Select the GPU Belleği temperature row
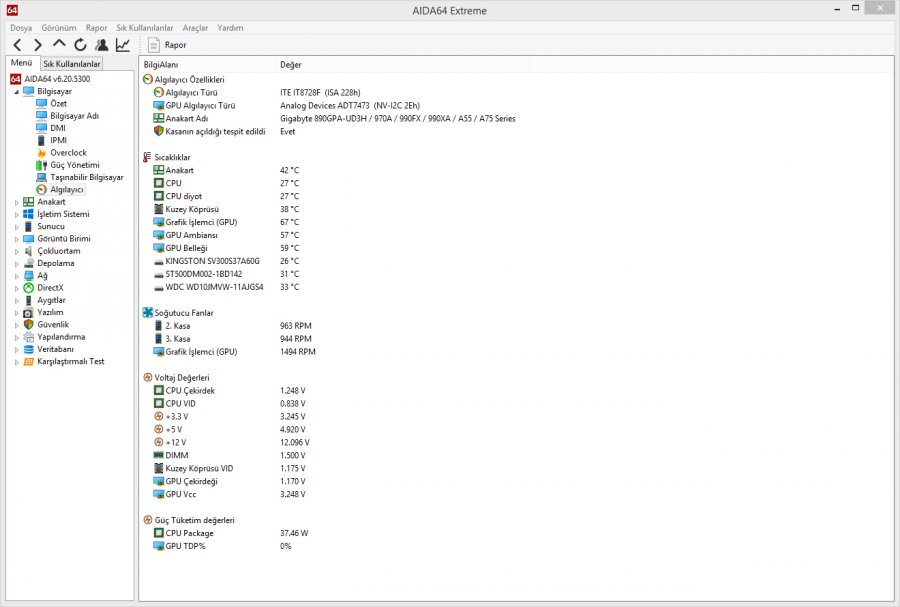Image resolution: width=900 pixels, height=607 pixels. [226, 248]
